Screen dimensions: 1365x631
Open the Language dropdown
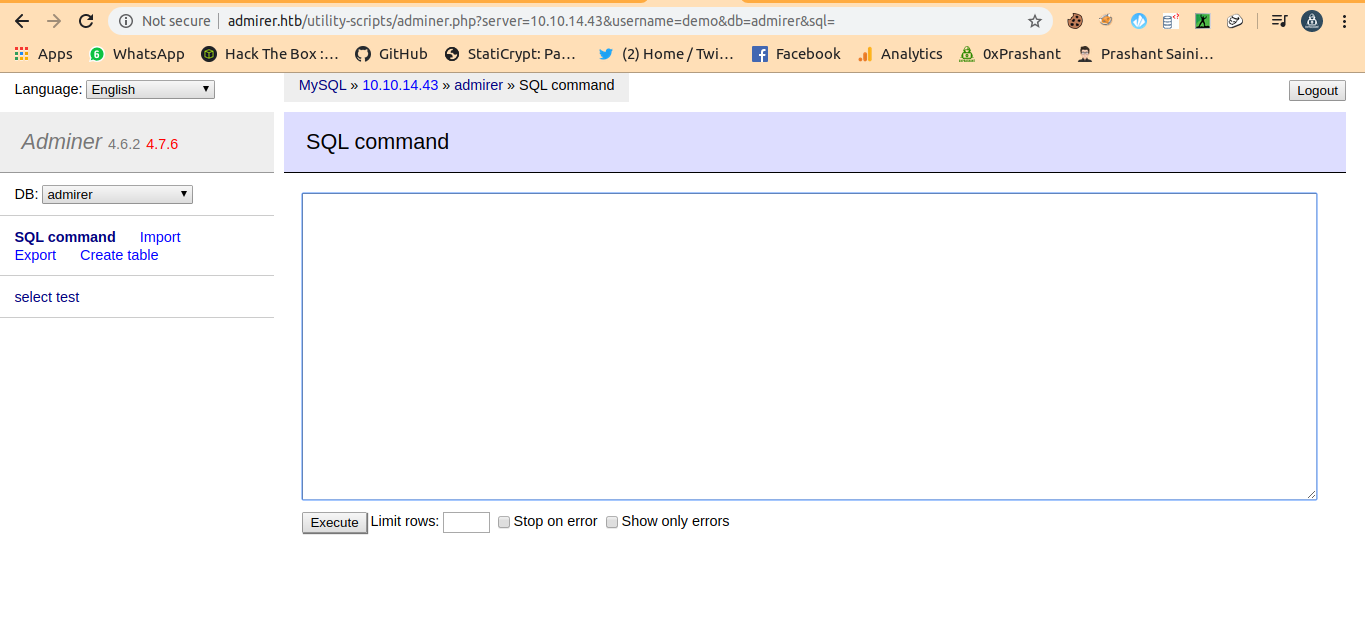(150, 90)
